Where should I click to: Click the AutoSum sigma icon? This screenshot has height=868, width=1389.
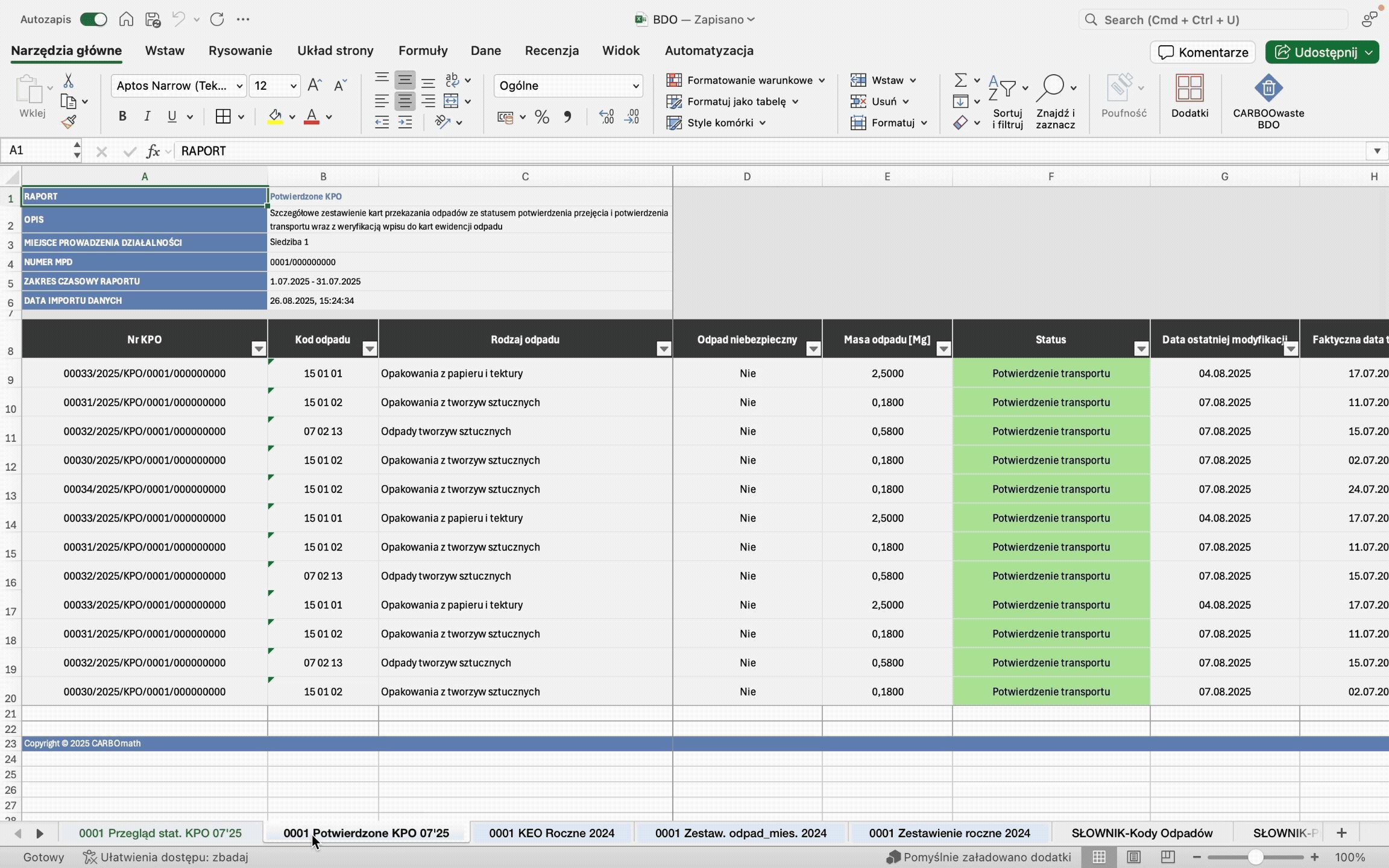960,80
